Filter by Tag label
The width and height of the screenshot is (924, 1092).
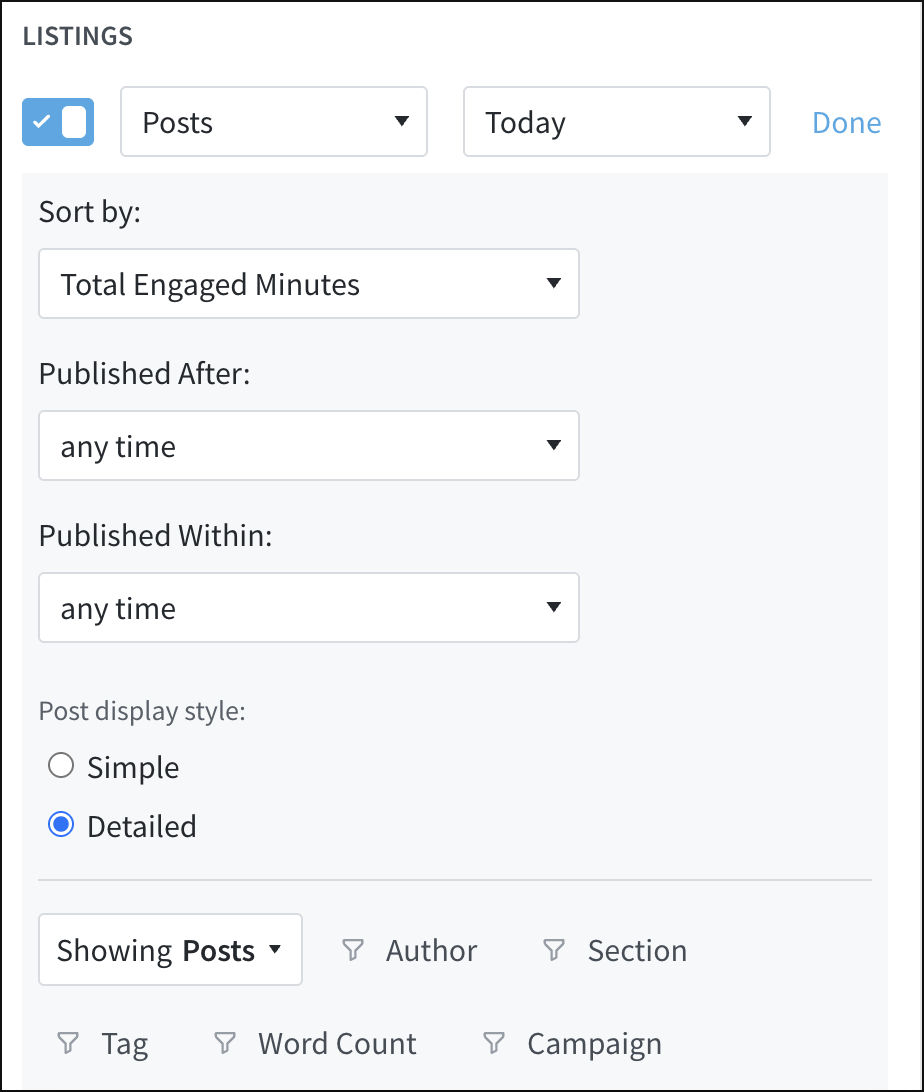point(125,1044)
